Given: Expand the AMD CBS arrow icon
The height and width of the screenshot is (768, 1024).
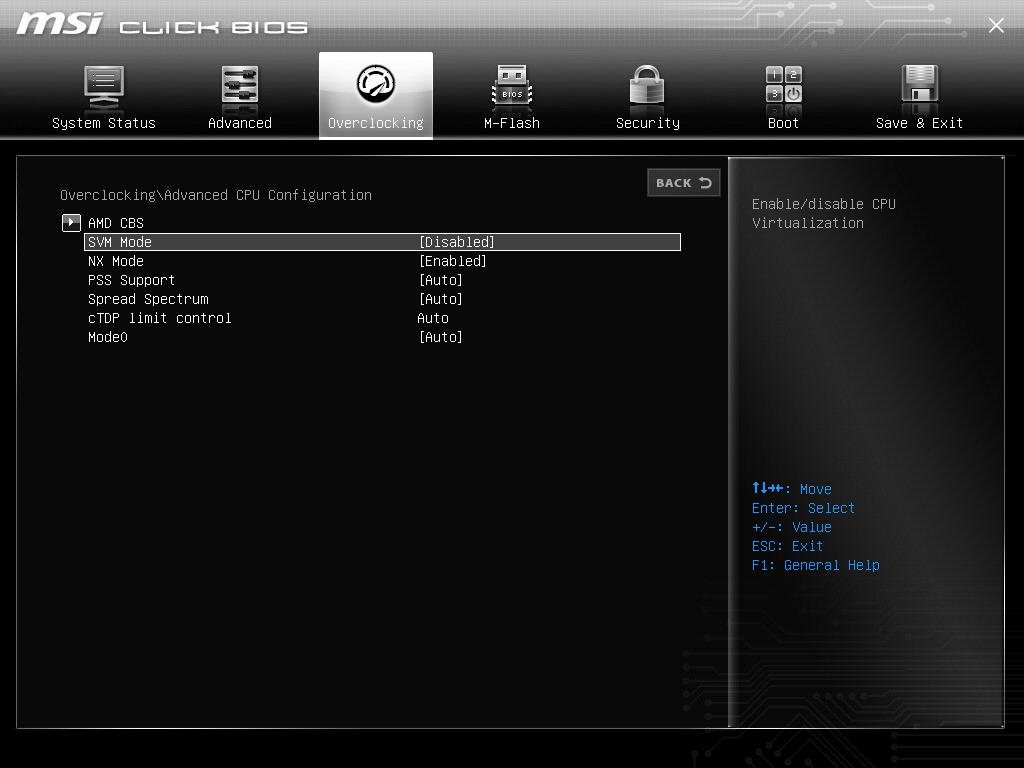Looking at the screenshot, I should (71, 223).
